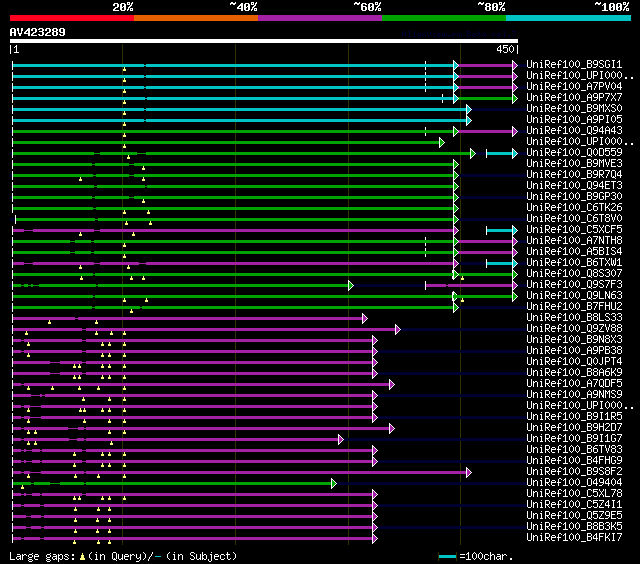Click the cyan alignment bar of UniRef100_B9MXS0
The image size is (640, 564).
pyautogui.click(x=240, y=109)
